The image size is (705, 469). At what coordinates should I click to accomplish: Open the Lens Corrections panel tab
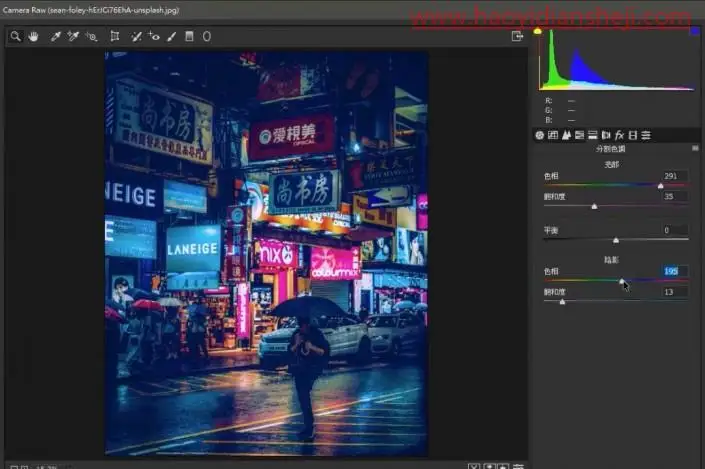606,135
